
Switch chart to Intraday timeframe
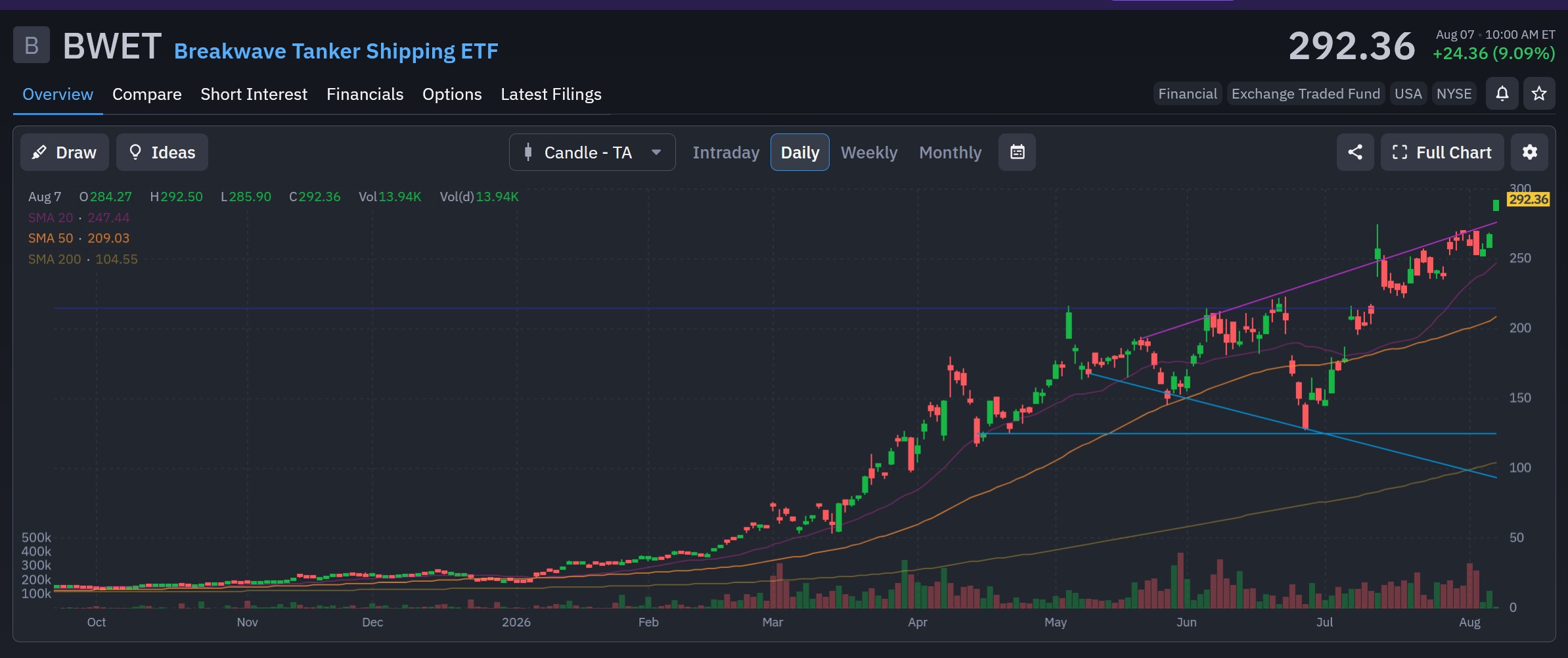(x=726, y=153)
